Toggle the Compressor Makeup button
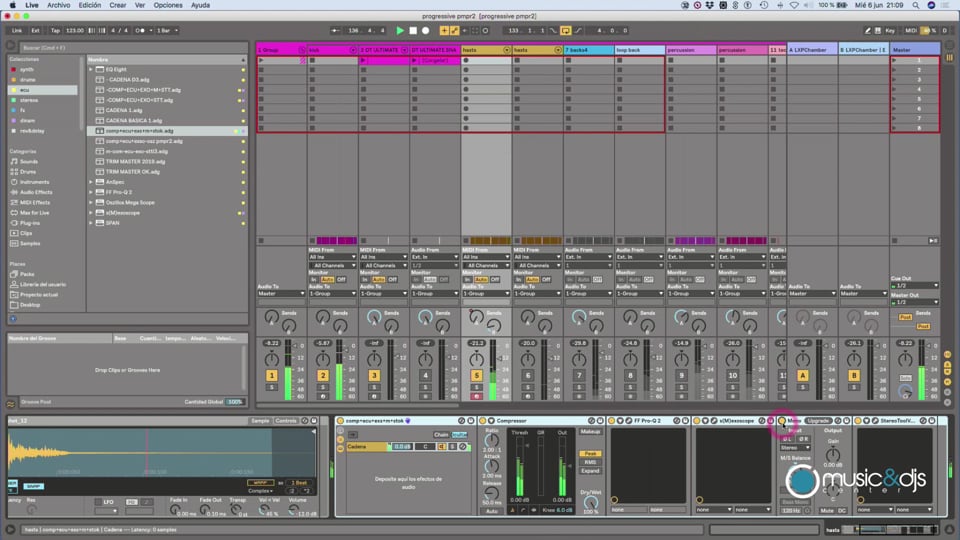This screenshot has width=960, height=540. pyautogui.click(x=590, y=432)
